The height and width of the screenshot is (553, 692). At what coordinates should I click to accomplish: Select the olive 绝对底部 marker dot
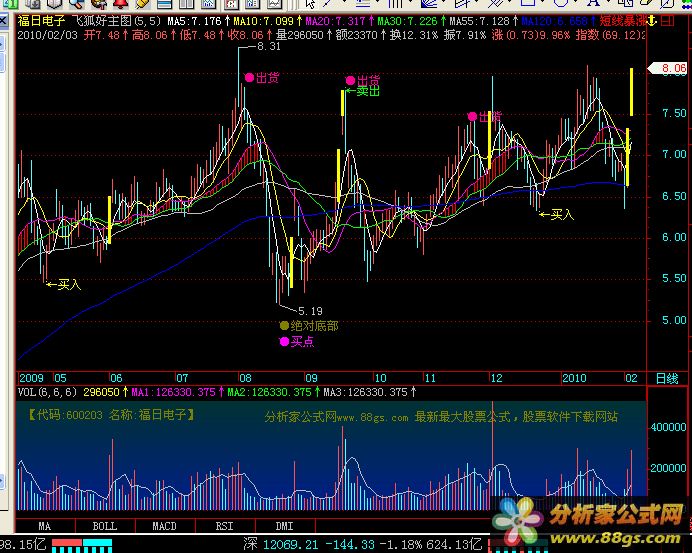[284, 325]
